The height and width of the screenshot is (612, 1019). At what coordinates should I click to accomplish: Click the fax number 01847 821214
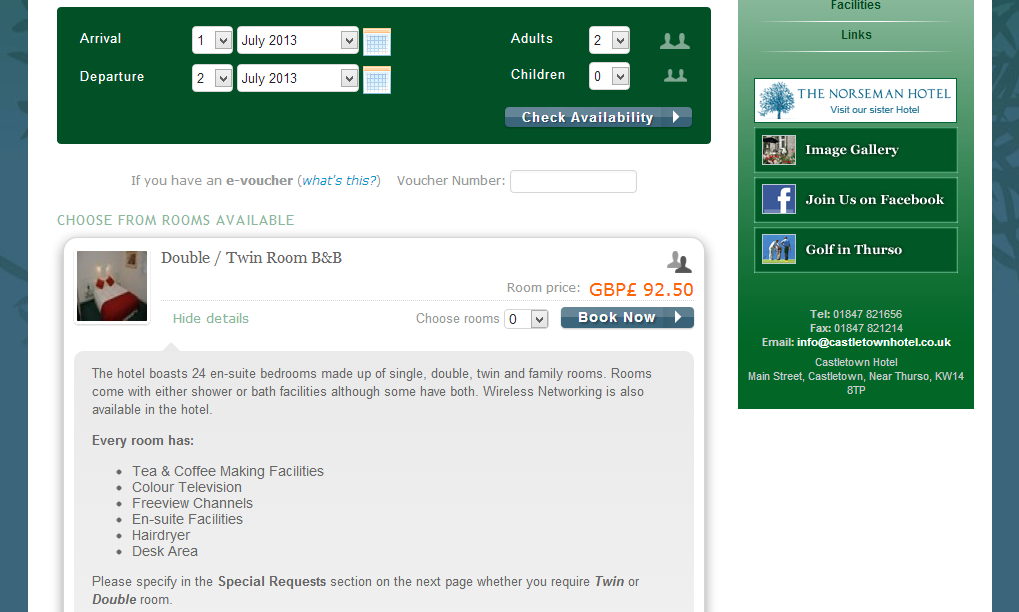tap(868, 328)
